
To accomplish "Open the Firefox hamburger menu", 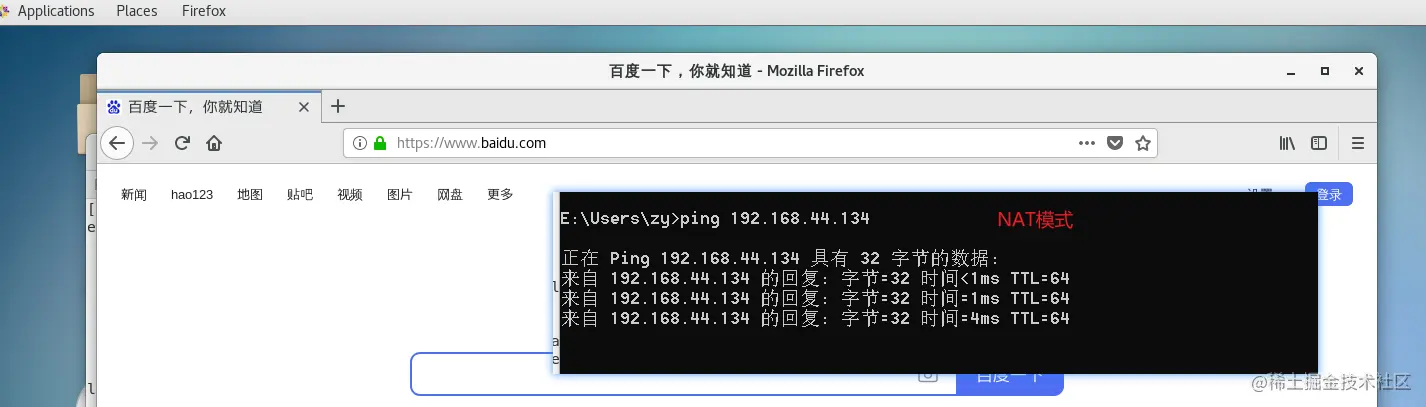I will [1358, 143].
